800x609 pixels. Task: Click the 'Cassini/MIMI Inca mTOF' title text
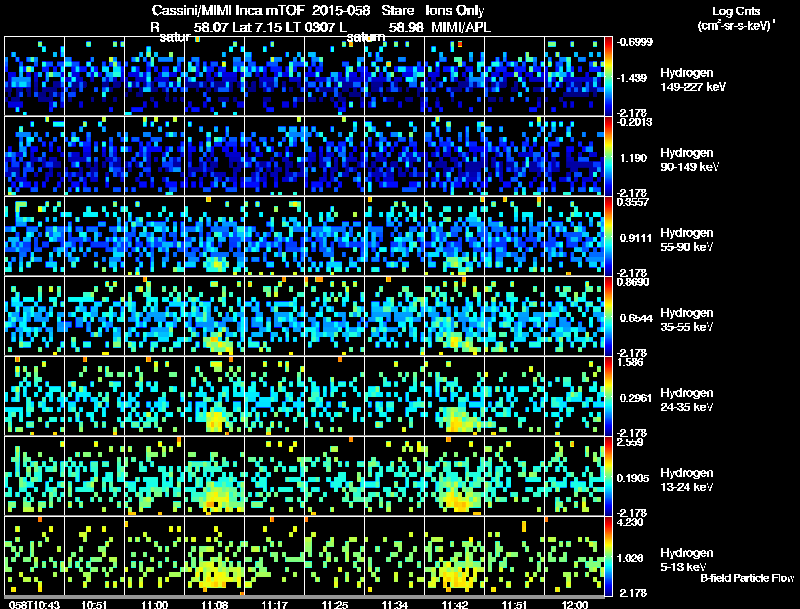click(x=228, y=10)
